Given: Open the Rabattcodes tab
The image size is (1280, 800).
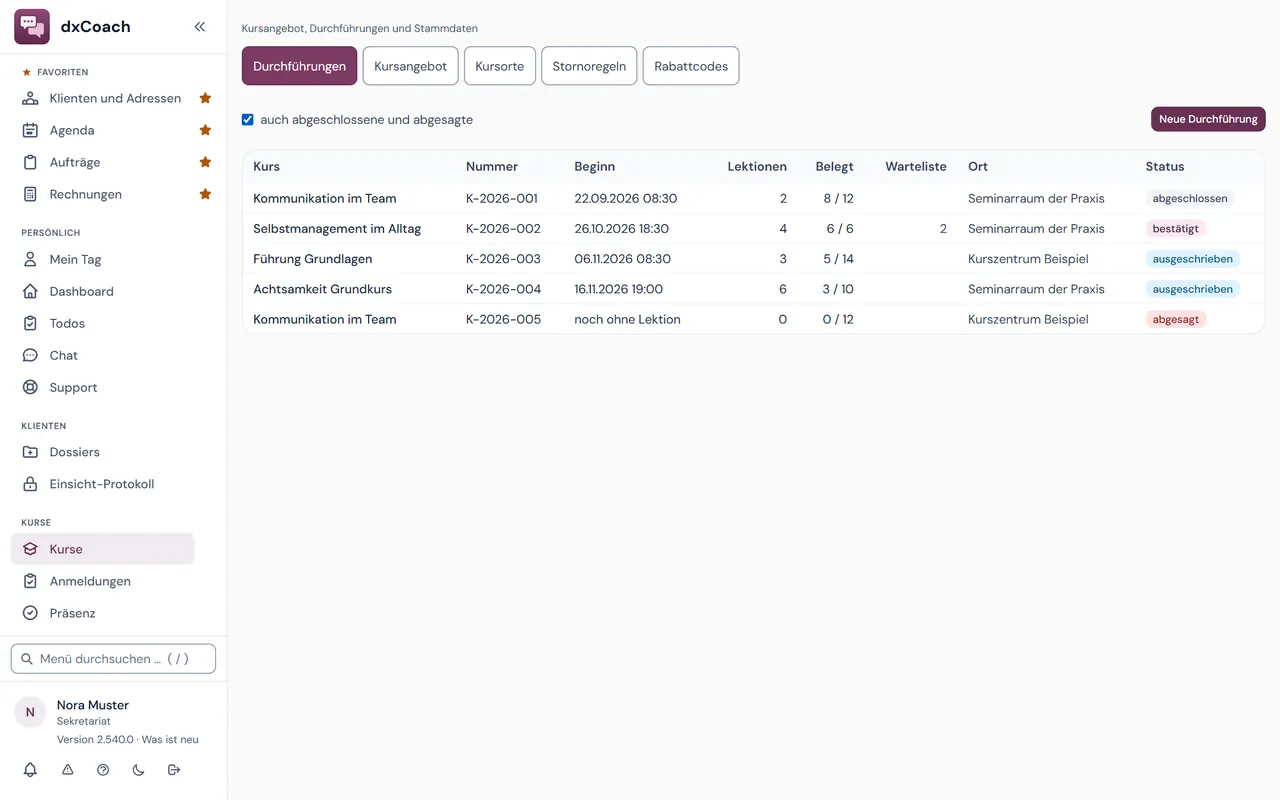Looking at the screenshot, I should click(x=691, y=66).
